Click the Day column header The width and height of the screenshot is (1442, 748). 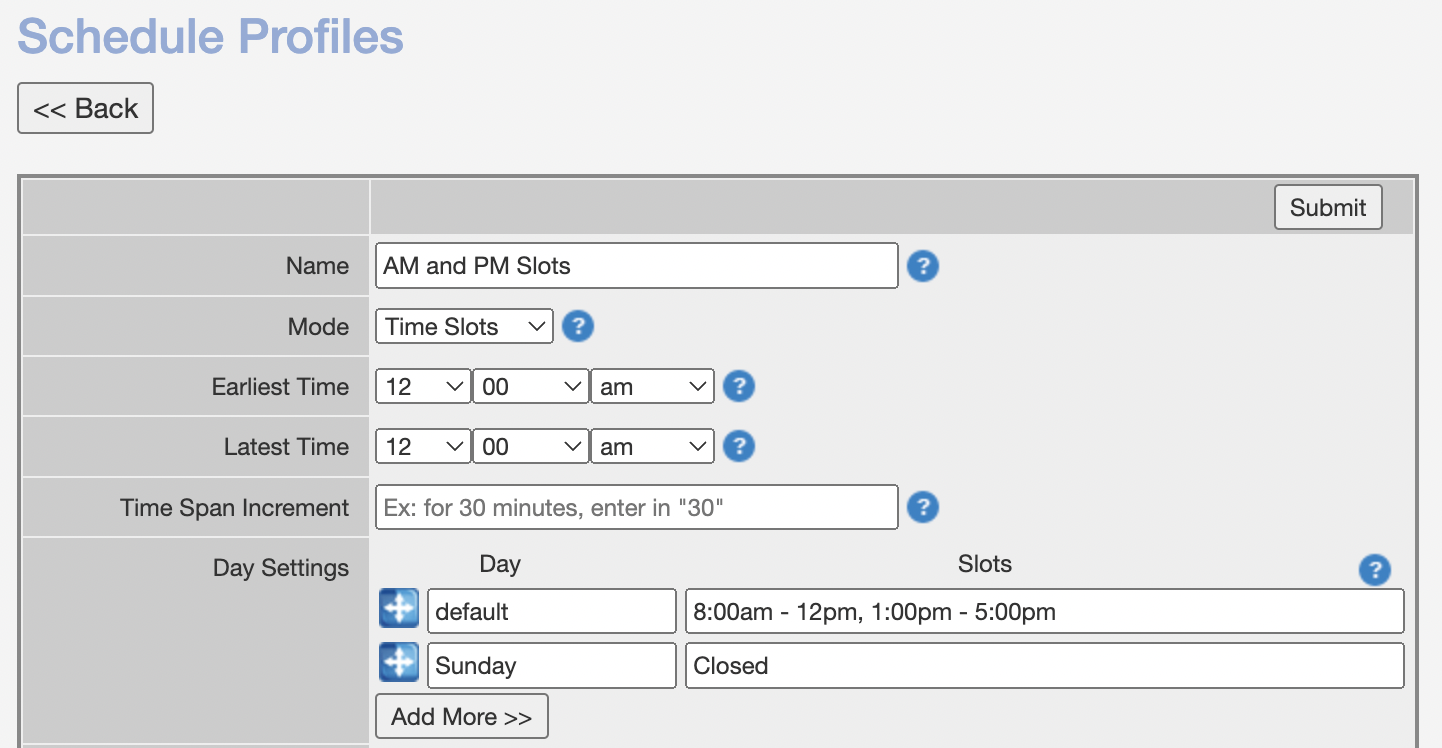[x=500, y=564]
